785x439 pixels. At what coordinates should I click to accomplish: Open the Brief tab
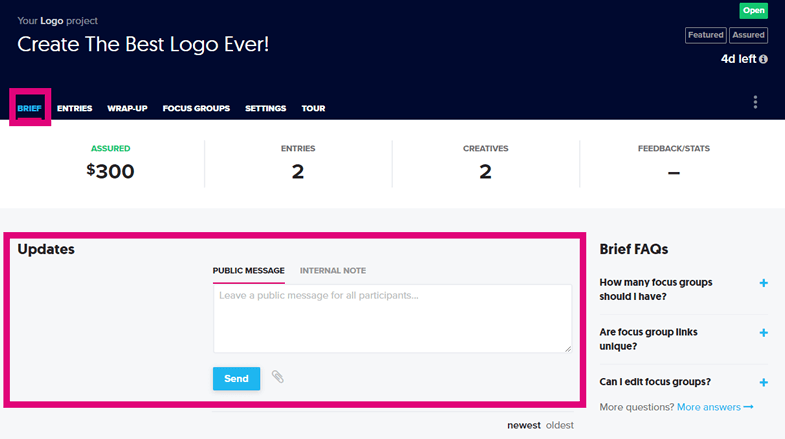[x=29, y=108]
